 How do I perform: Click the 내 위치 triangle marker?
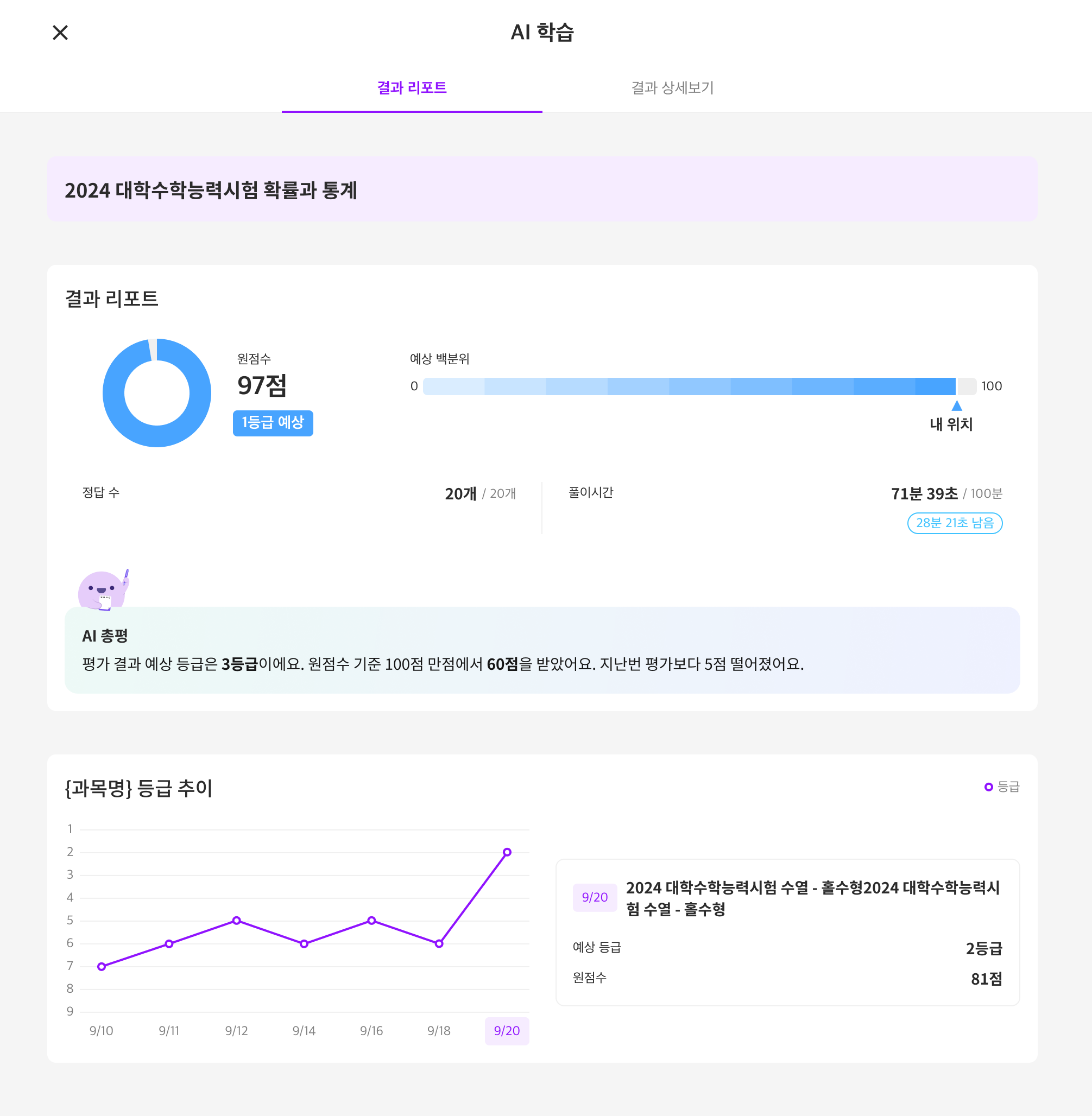(x=957, y=406)
